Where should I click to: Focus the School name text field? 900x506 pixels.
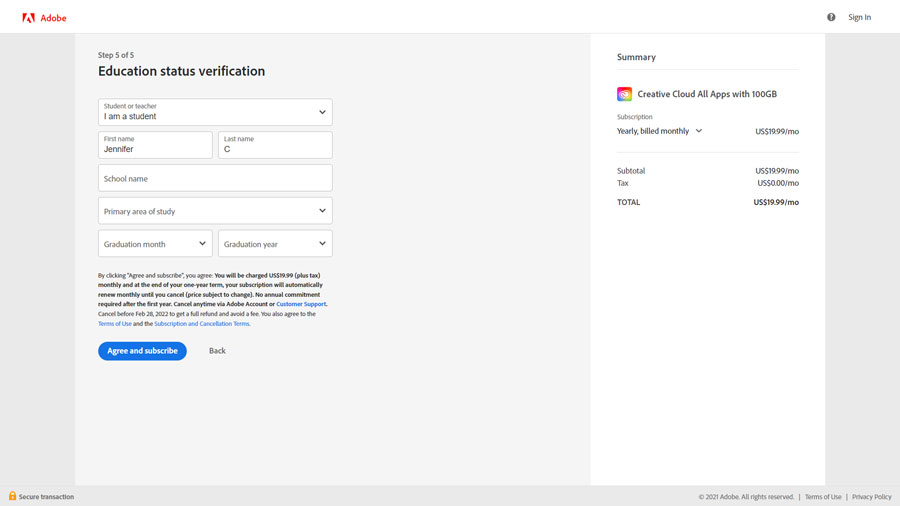[x=215, y=178]
